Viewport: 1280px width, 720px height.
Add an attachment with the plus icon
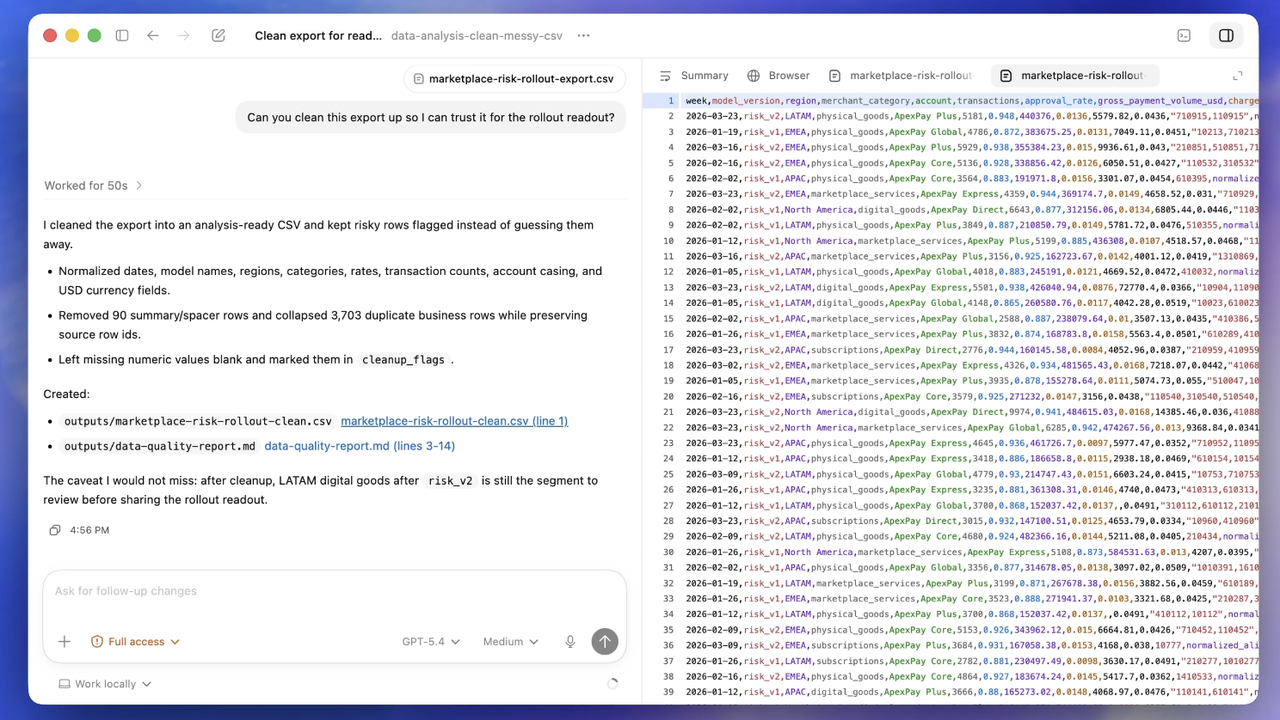(64, 642)
